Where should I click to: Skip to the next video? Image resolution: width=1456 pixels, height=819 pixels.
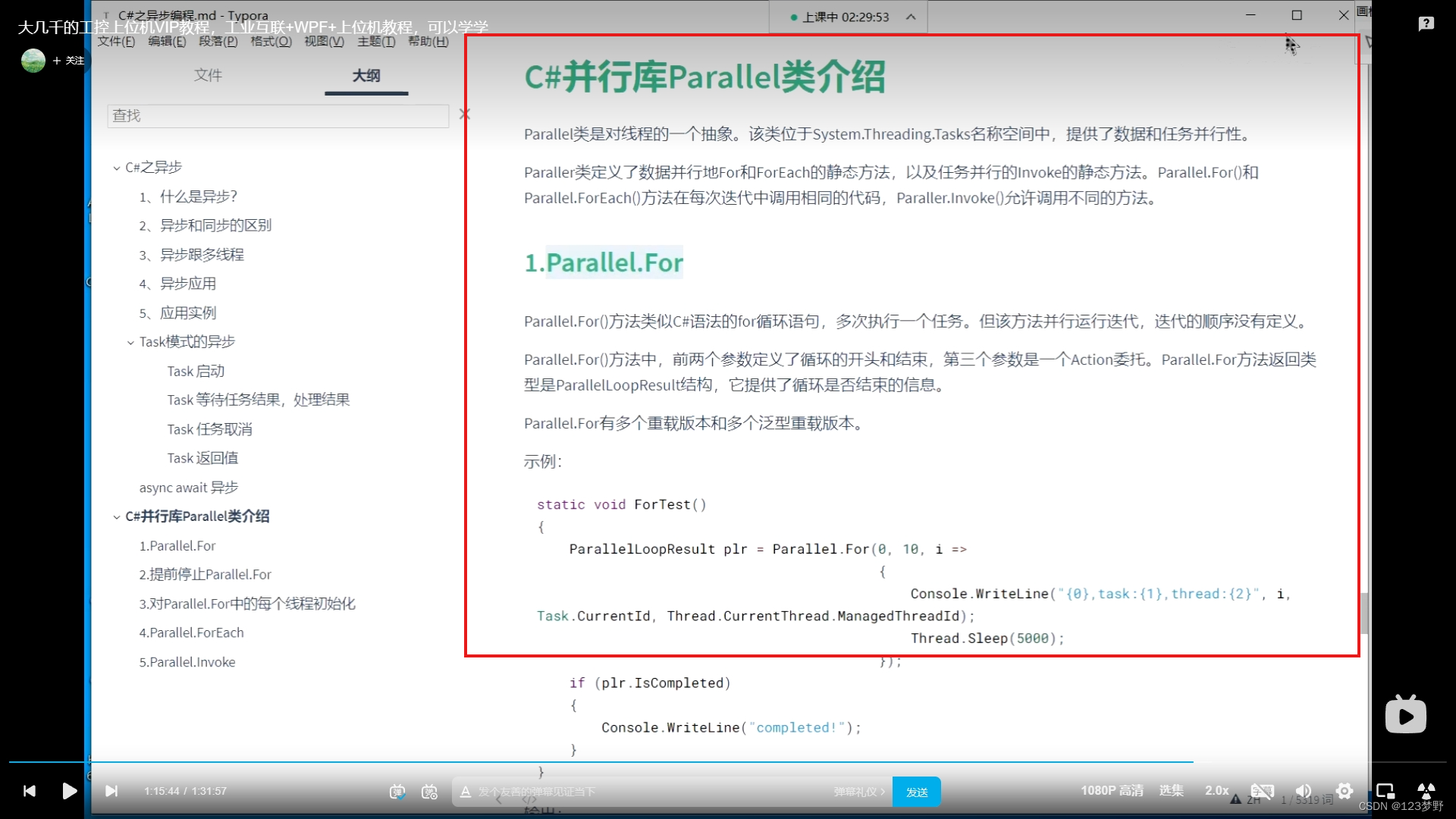(x=111, y=791)
